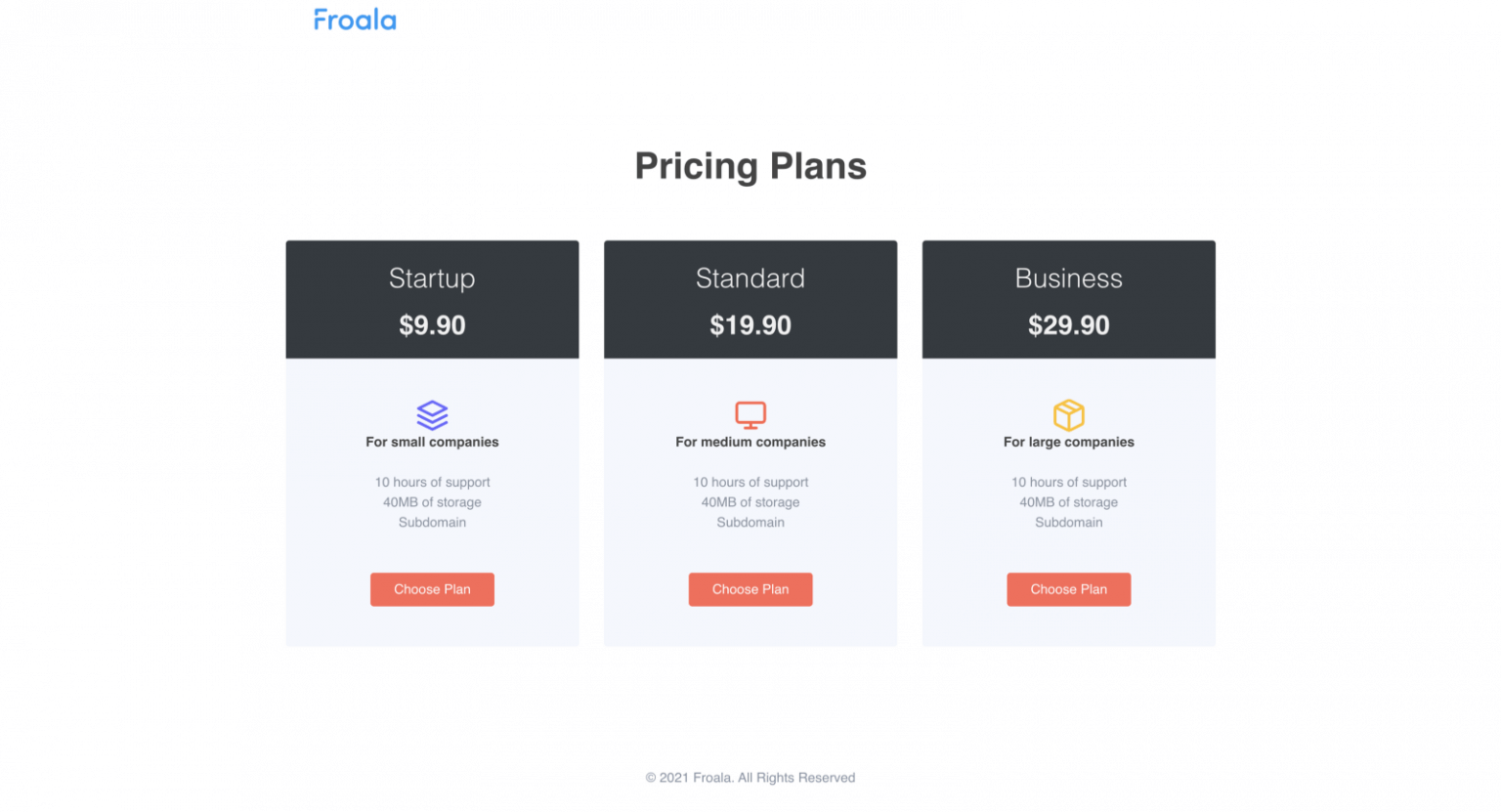Select Choose Plan for the Business plan

point(1068,589)
